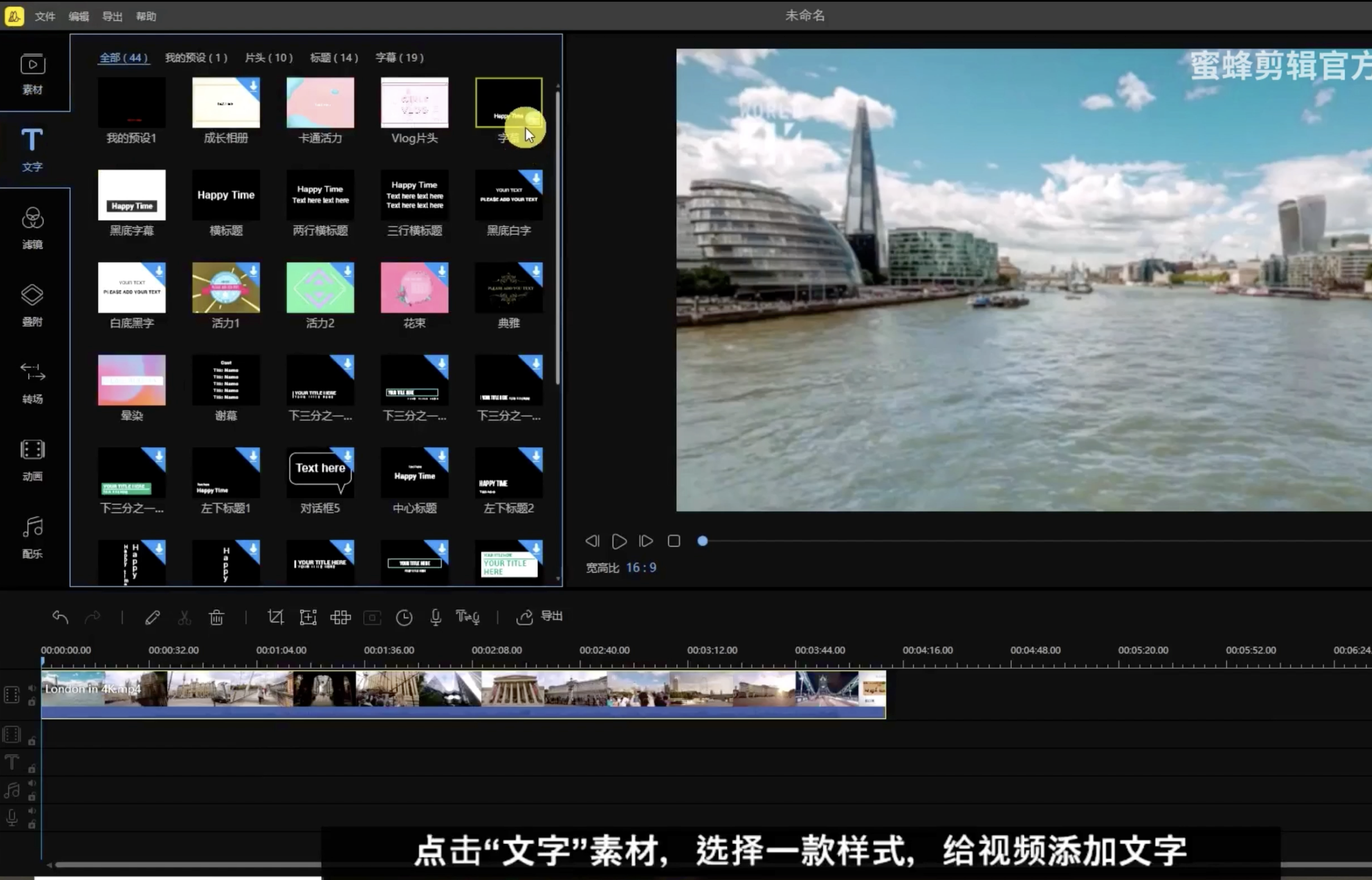Lock the text track
The width and height of the screenshot is (1372, 880).
(32, 768)
